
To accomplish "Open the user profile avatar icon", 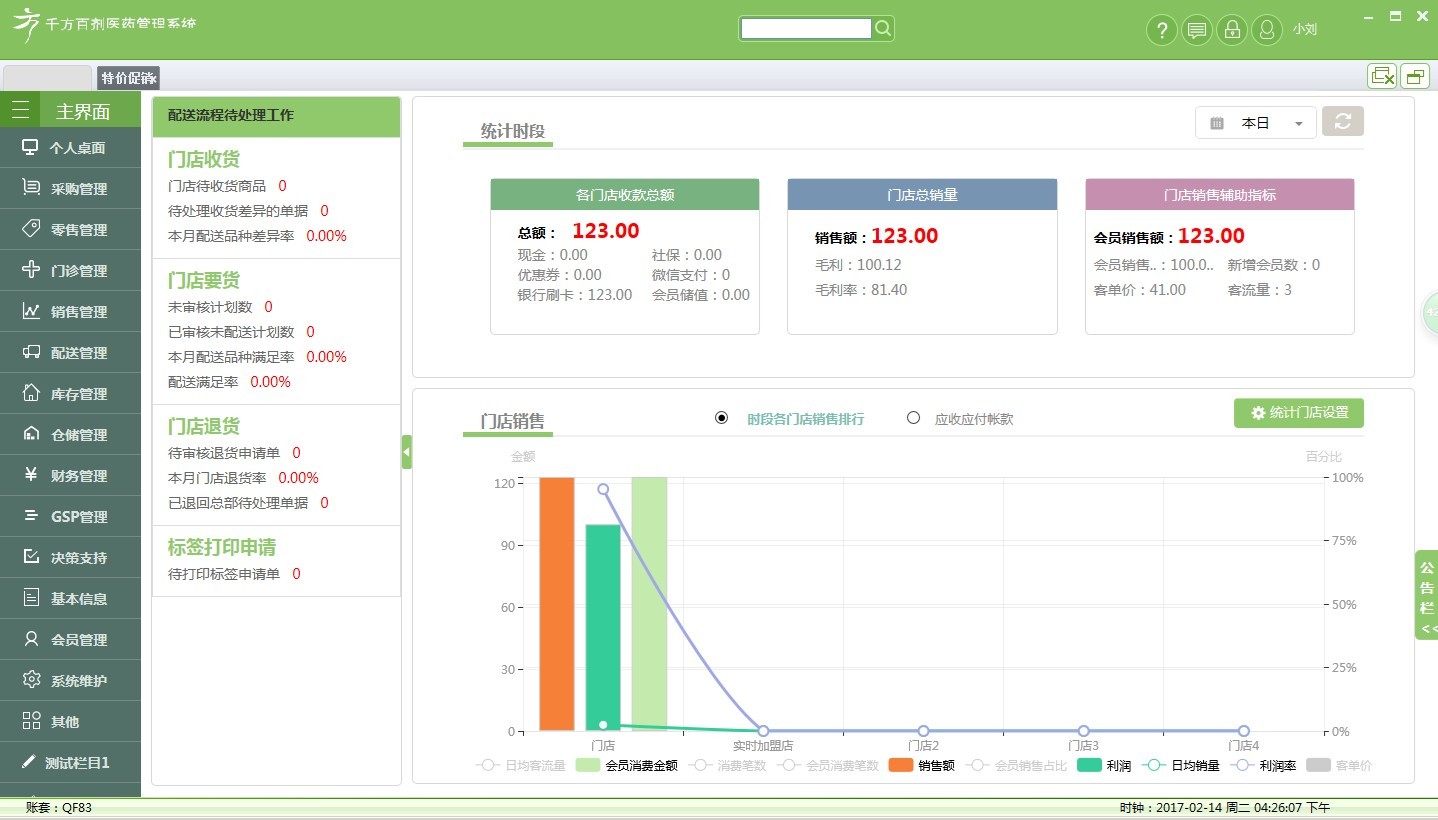I will (x=1267, y=30).
